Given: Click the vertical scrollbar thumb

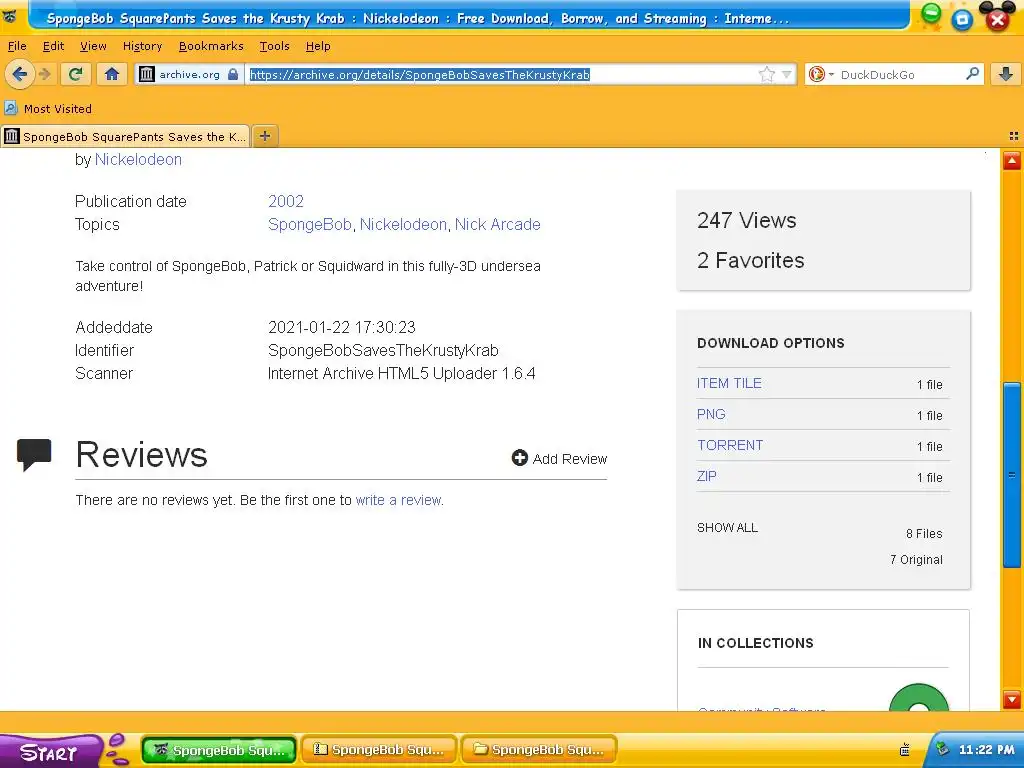Looking at the screenshot, I should click(1012, 475).
